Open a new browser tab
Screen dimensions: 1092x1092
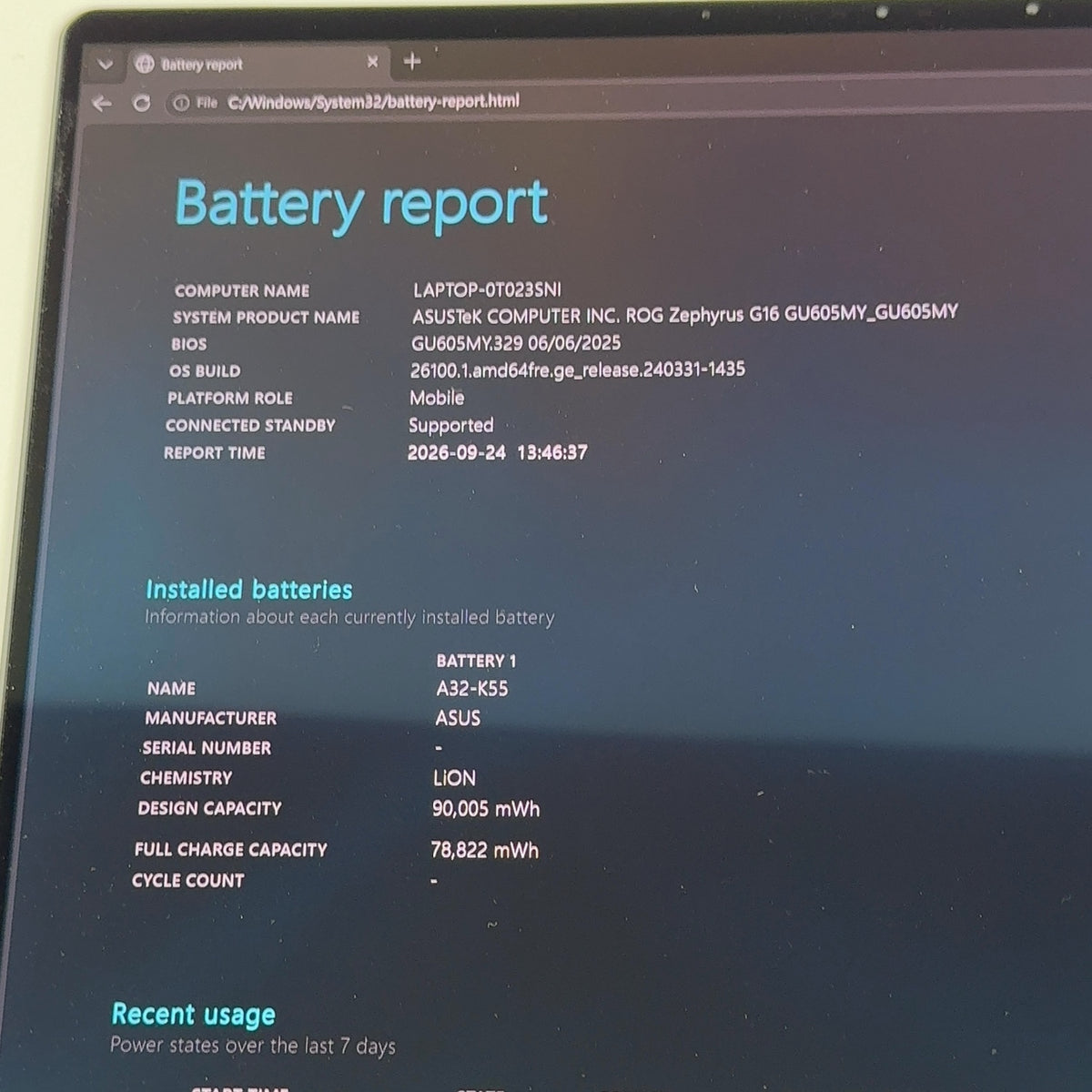[412, 61]
